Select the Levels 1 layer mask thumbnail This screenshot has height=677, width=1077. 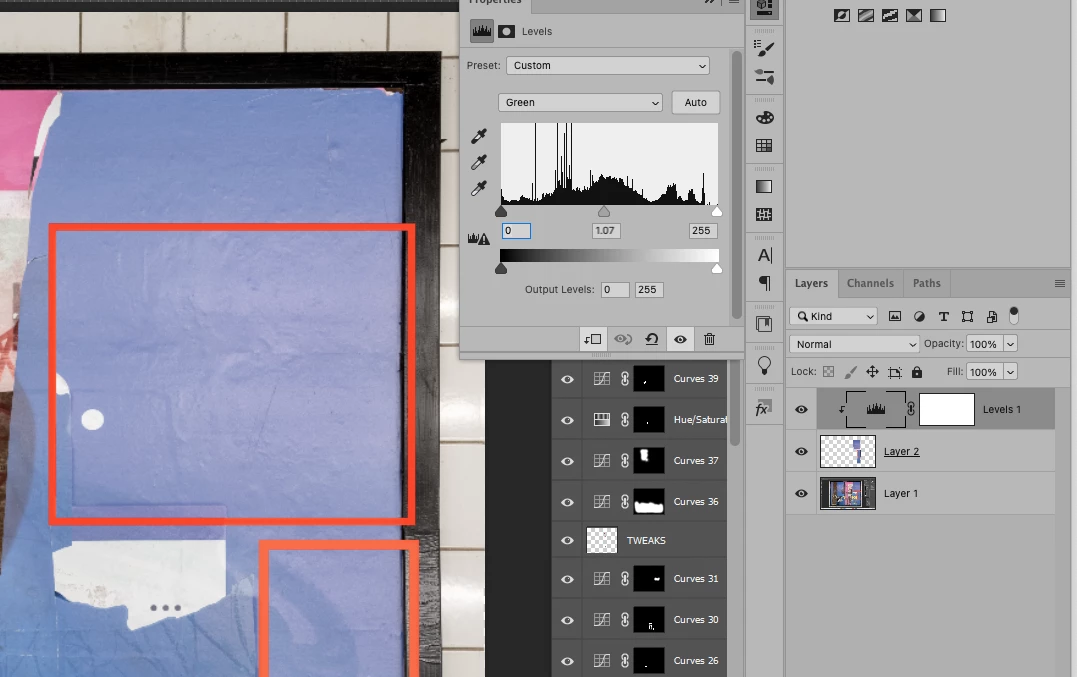click(x=946, y=409)
